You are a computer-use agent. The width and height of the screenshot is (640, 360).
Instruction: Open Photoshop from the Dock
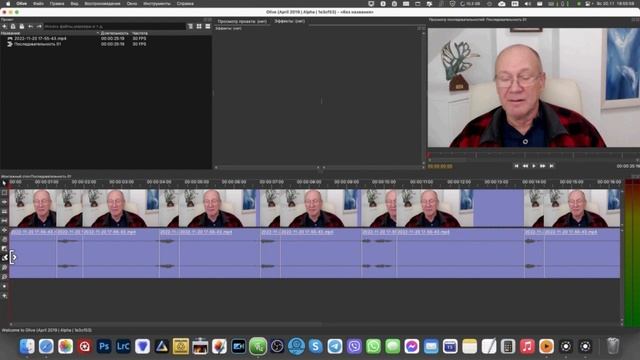[x=104, y=346]
